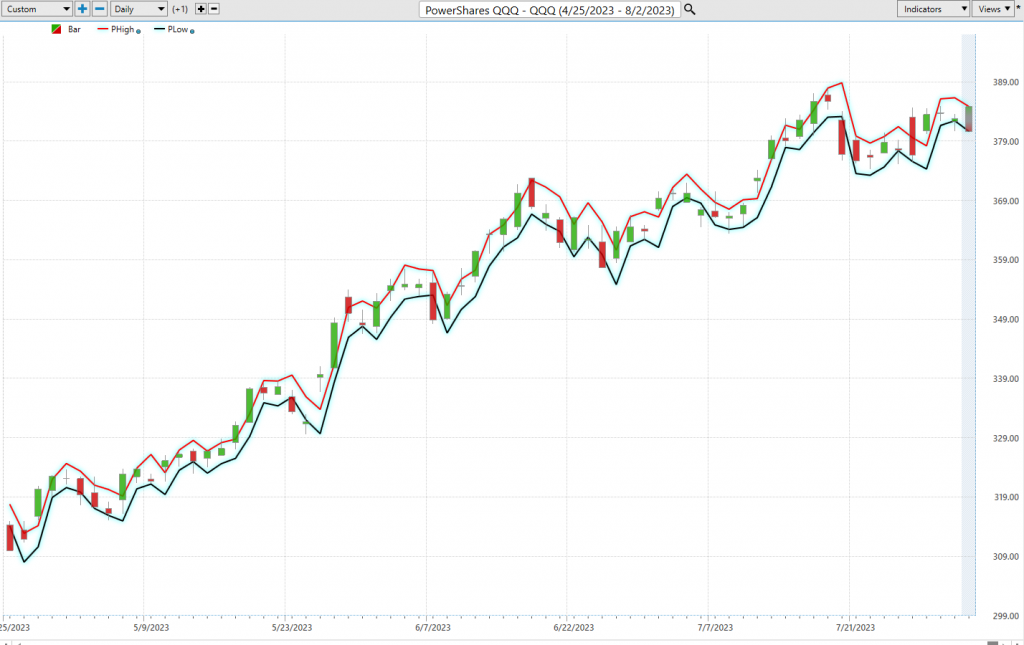Click the blue plus zoom-in button

(x=82, y=9)
